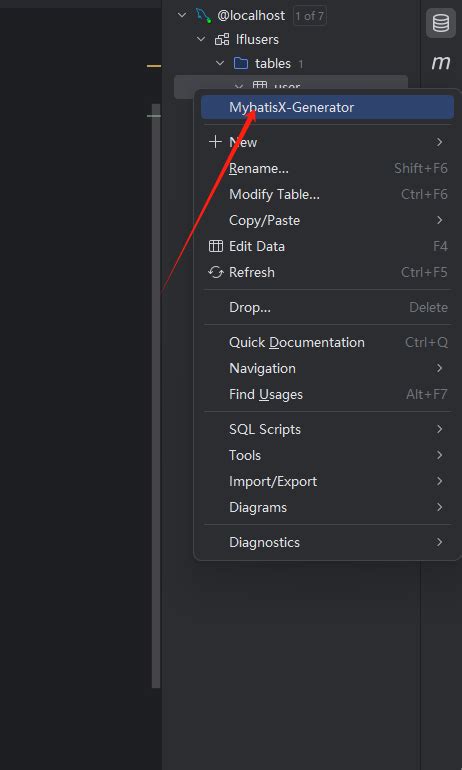Click the 1 of 7 schemas badge

point(310,16)
